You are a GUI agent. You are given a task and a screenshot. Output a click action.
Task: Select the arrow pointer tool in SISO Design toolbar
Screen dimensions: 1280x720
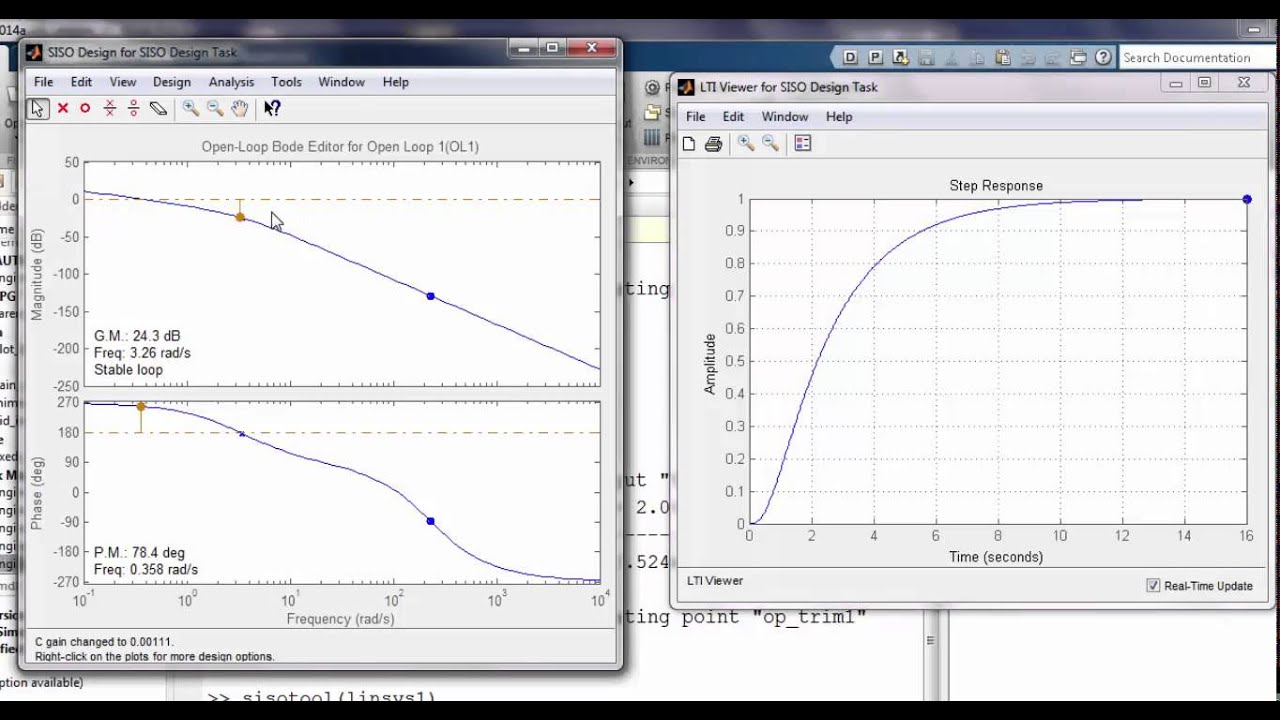38,108
